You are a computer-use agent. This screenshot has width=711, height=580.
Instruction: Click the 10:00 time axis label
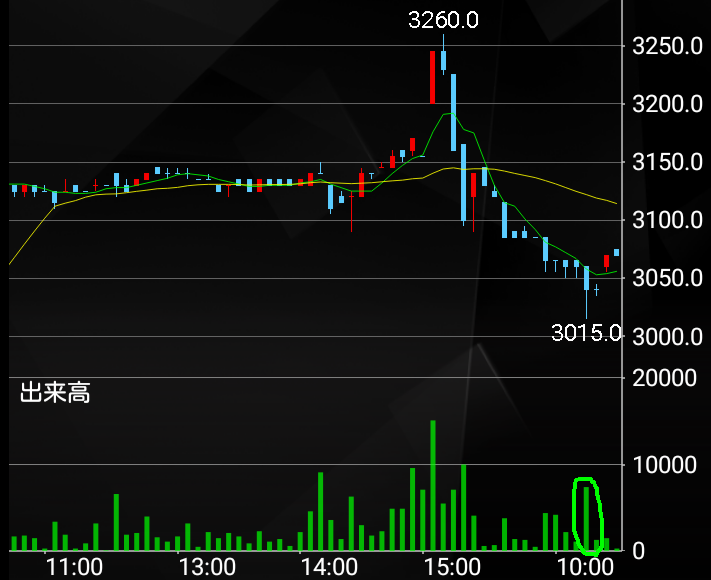click(585, 567)
